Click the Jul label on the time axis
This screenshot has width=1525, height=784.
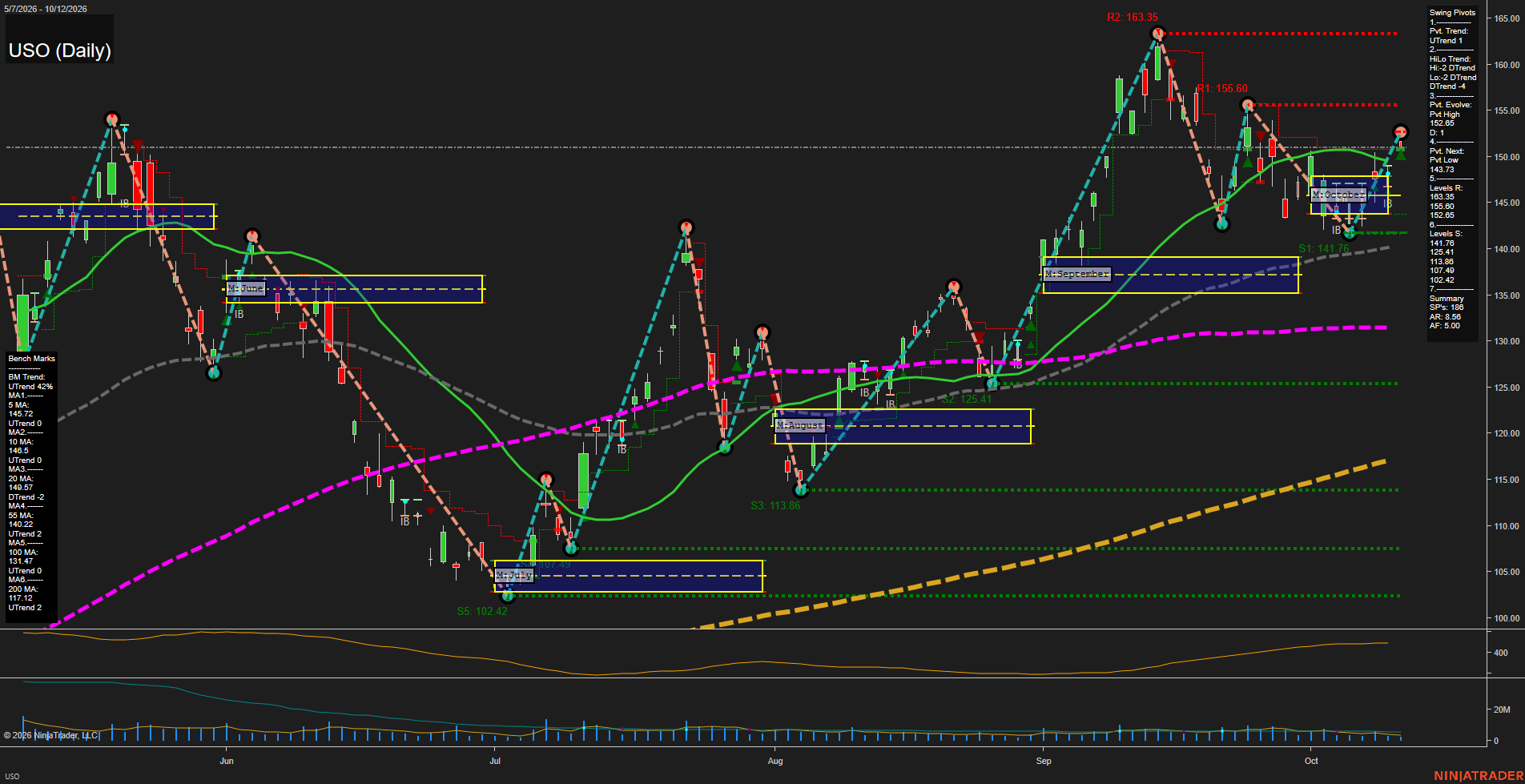pyautogui.click(x=495, y=761)
